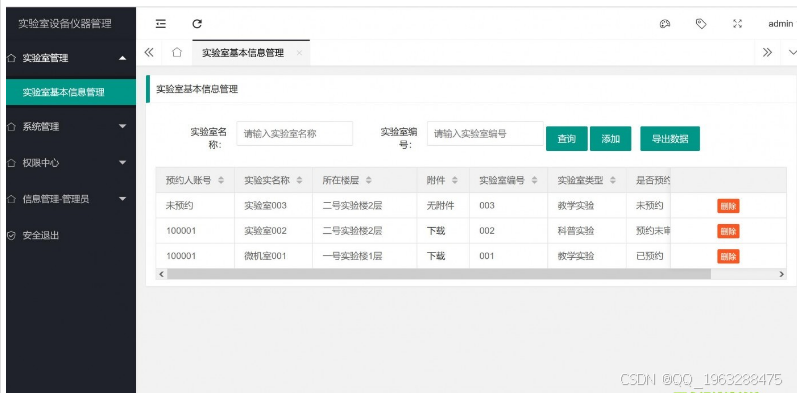
Task: Open tab options dropdown arrow
Action: coord(792,52)
